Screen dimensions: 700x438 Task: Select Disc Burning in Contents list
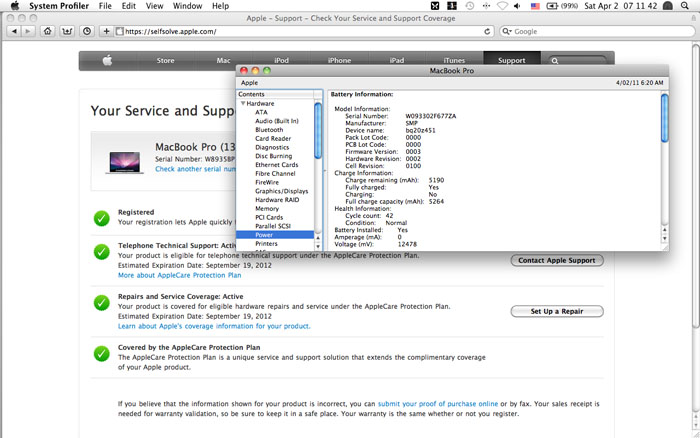(x=274, y=156)
